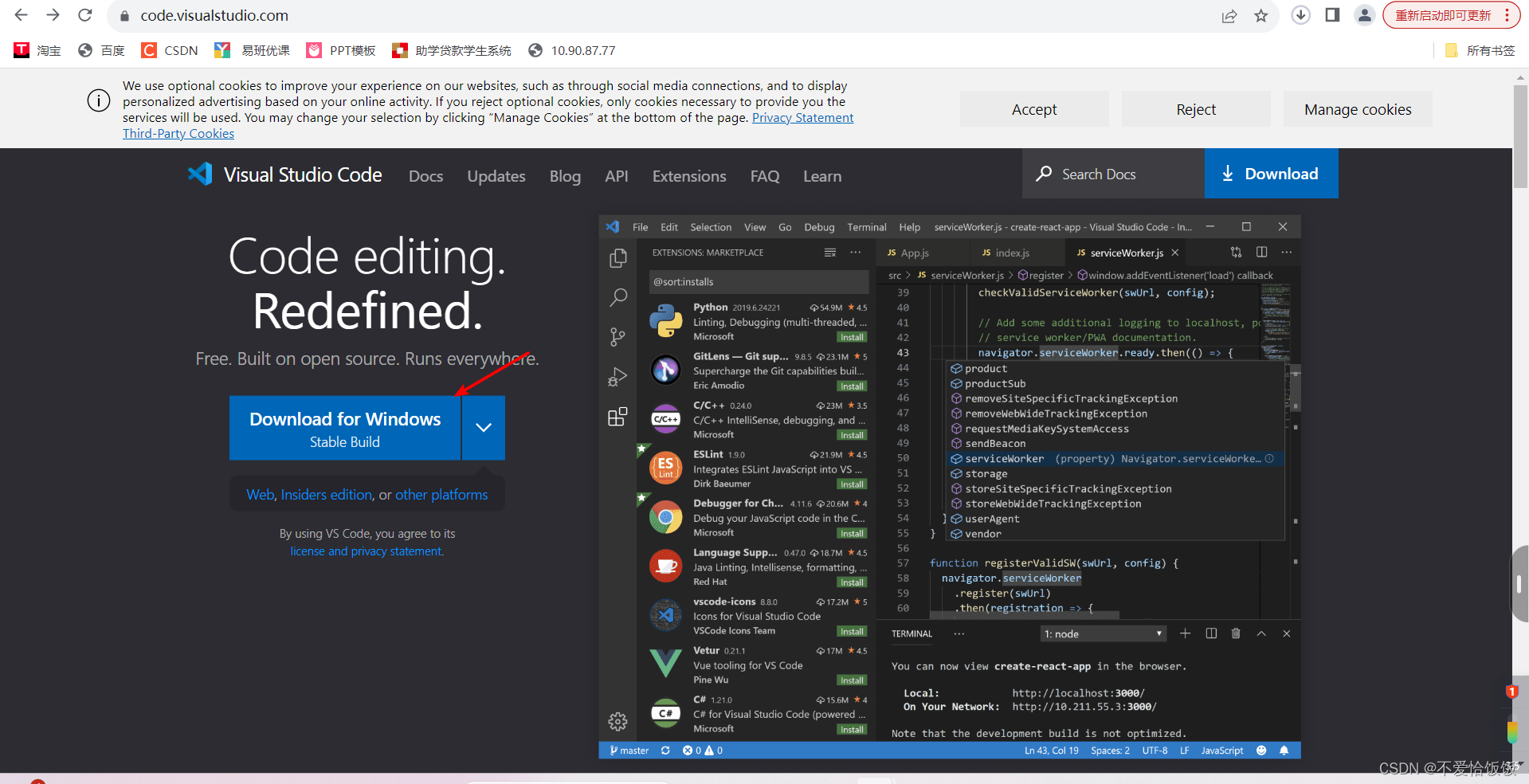Click the feedback smiley in status bar
This screenshot has width=1529, height=784.
click(x=1261, y=751)
